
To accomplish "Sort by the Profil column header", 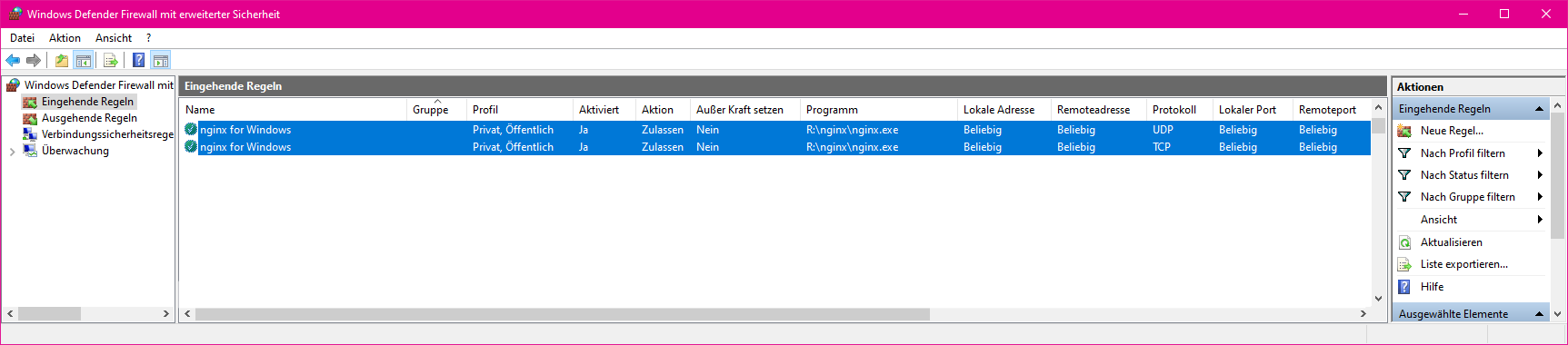I will pos(519,110).
